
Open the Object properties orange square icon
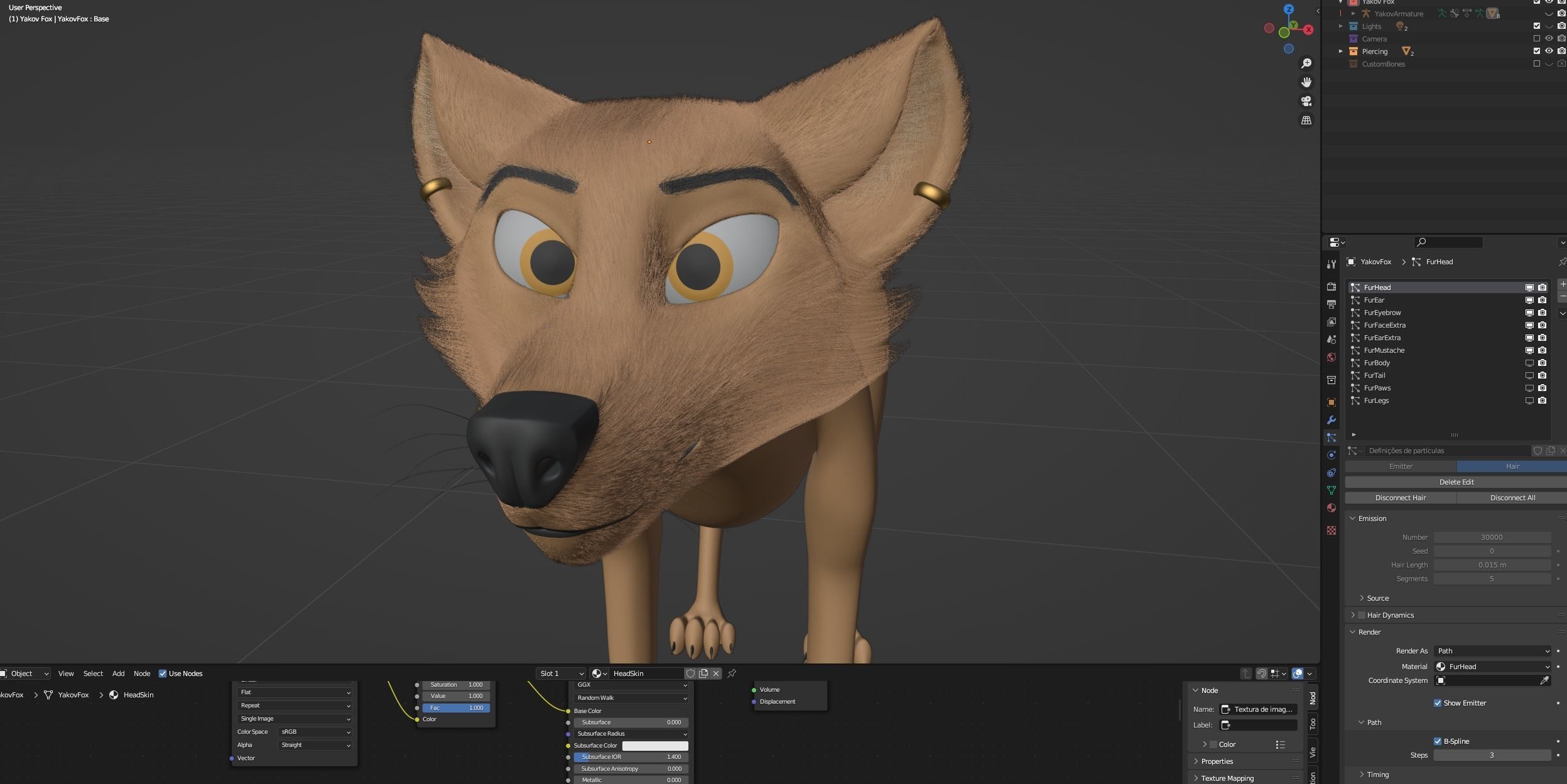(1331, 402)
